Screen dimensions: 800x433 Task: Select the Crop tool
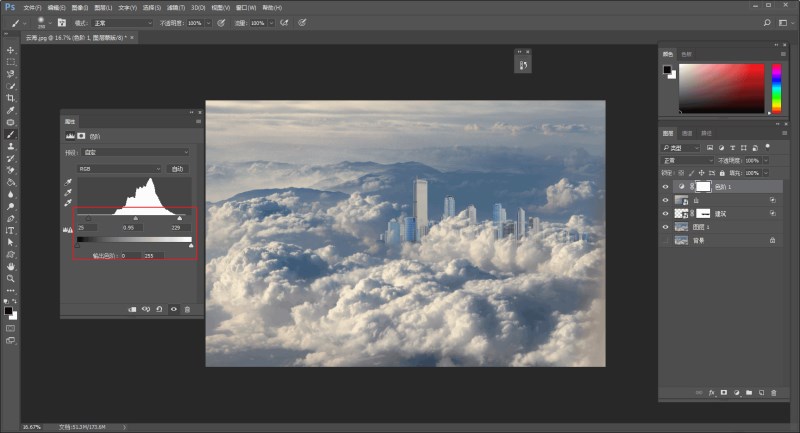(x=11, y=98)
